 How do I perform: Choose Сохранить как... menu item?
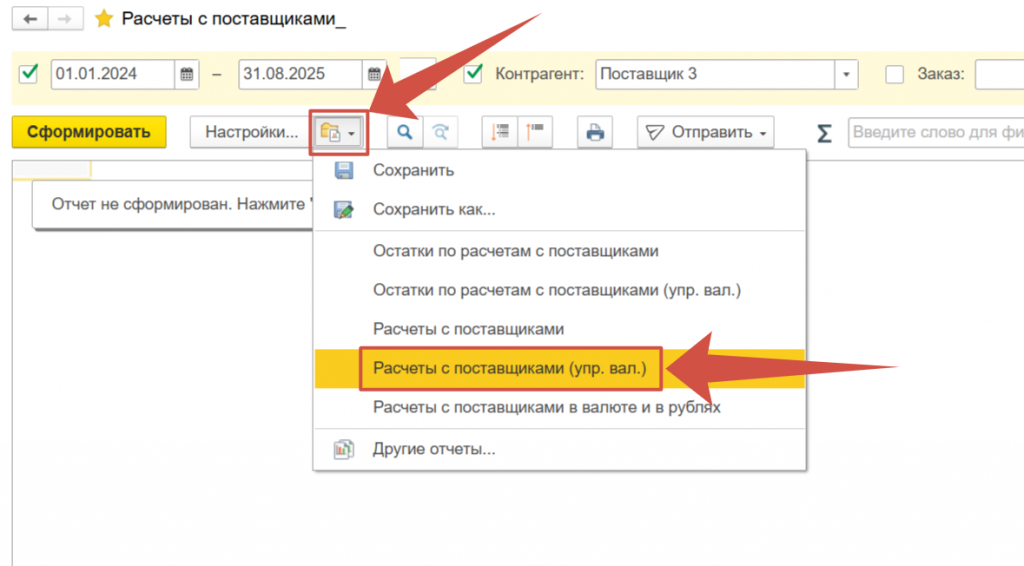434,209
